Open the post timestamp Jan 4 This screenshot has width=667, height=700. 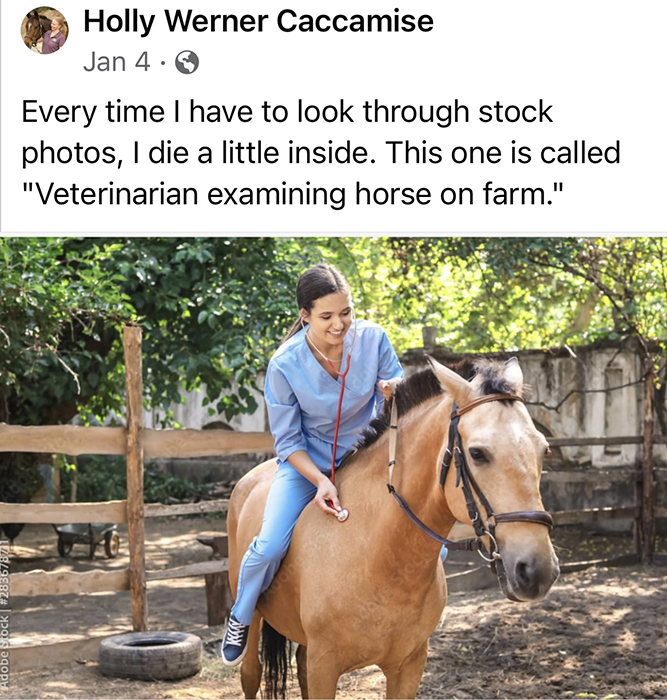[x=117, y=62]
